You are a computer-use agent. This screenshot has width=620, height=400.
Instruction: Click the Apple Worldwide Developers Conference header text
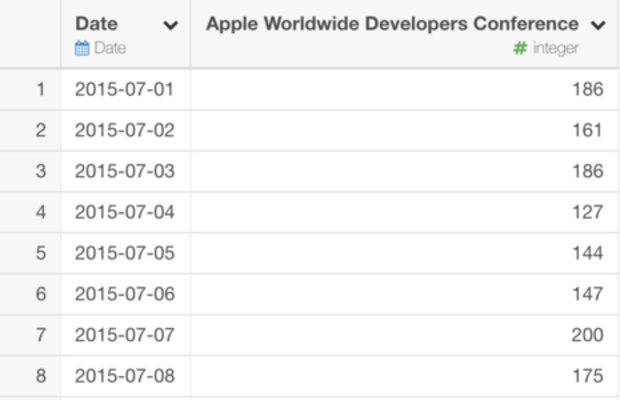coord(392,24)
